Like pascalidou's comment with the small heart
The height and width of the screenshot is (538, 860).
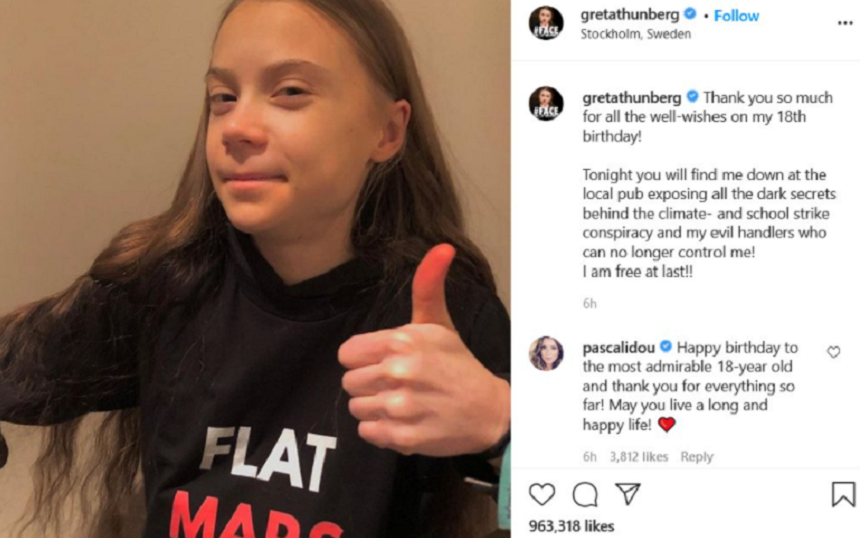(x=833, y=352)
